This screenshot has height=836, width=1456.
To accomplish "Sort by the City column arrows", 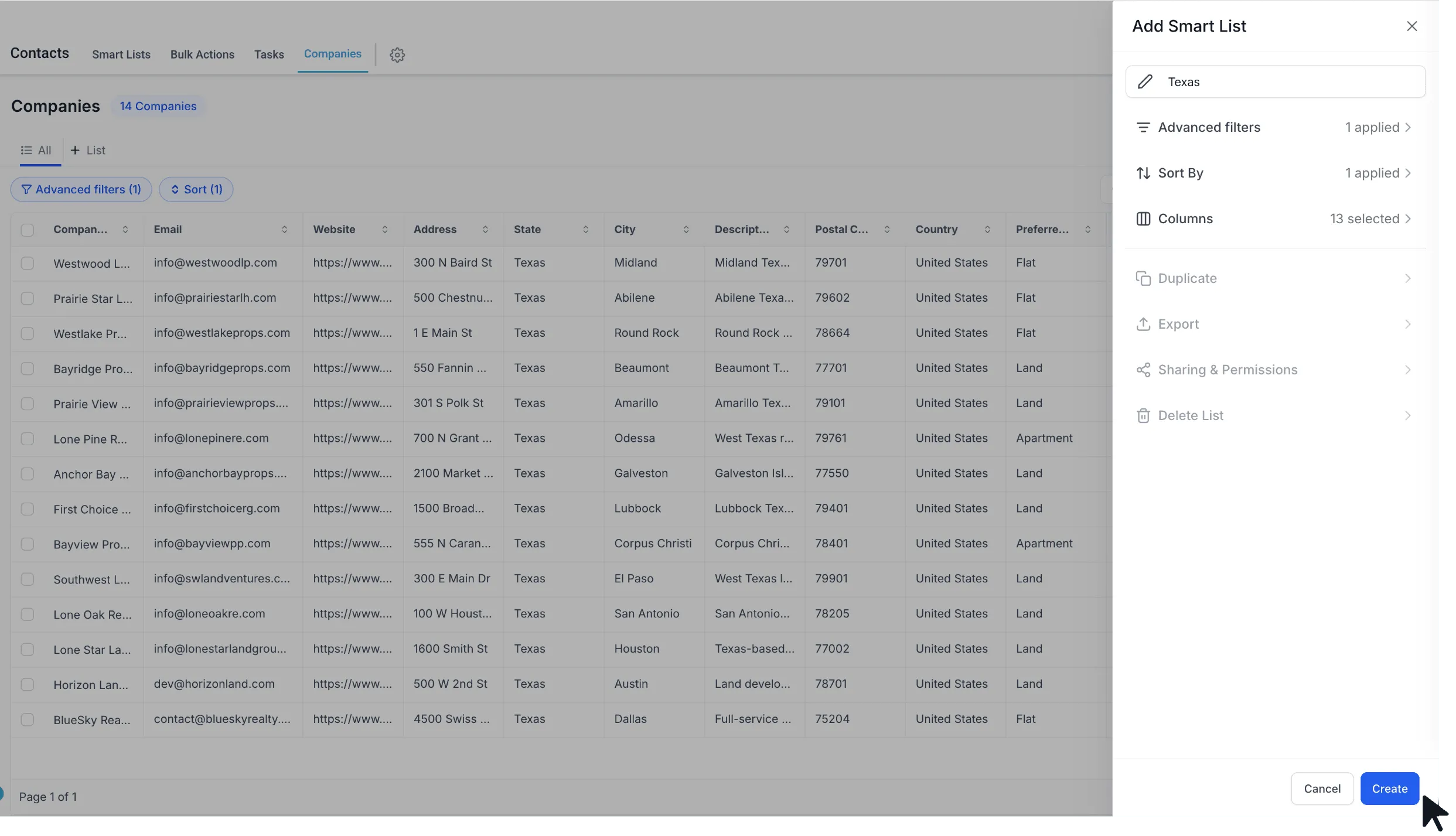I will pyautogui.click(x=686, y=230).
